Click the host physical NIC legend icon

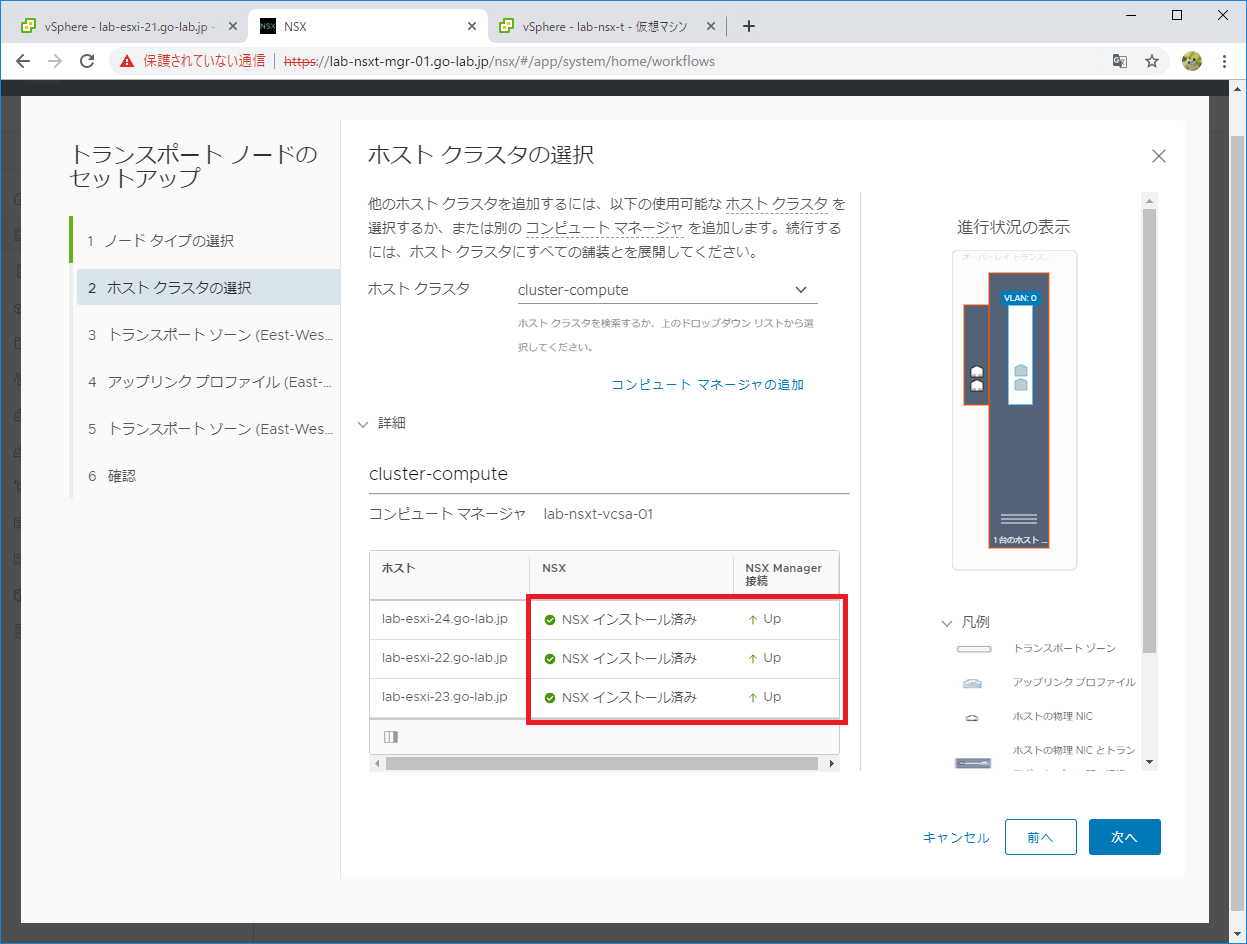click(x=973, y=717)
